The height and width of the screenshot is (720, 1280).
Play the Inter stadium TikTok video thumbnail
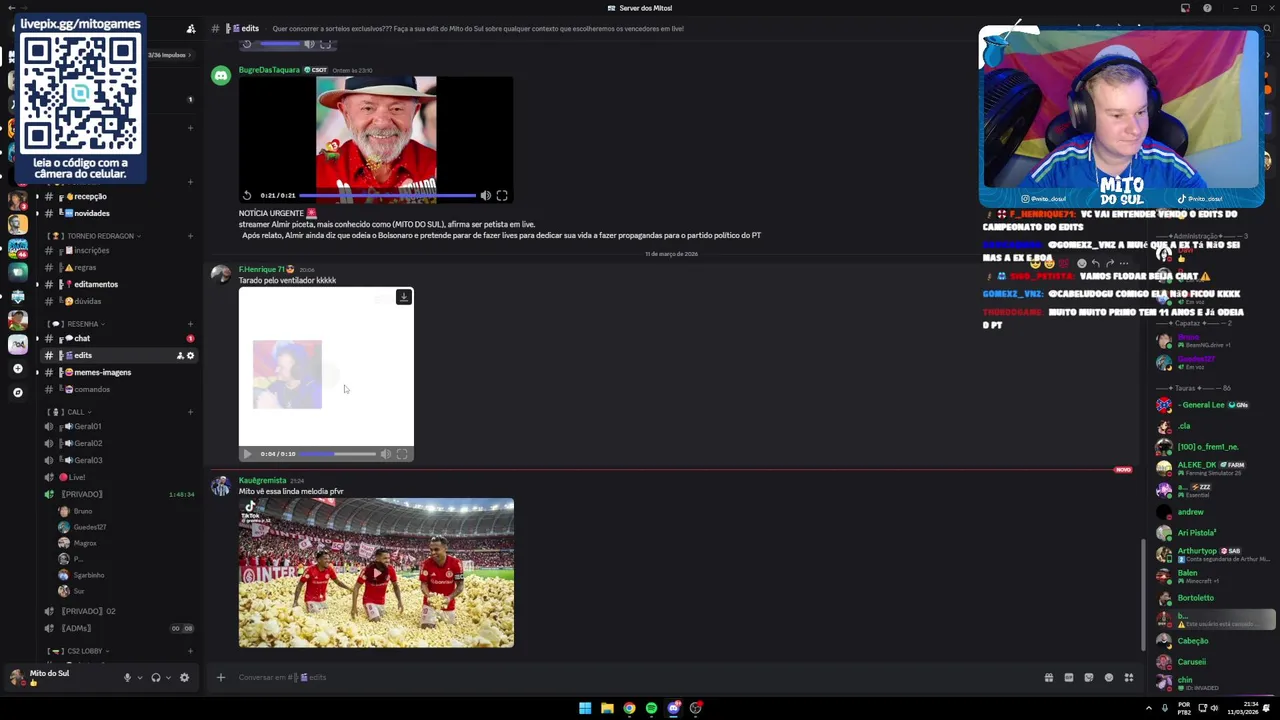[376, 573]
